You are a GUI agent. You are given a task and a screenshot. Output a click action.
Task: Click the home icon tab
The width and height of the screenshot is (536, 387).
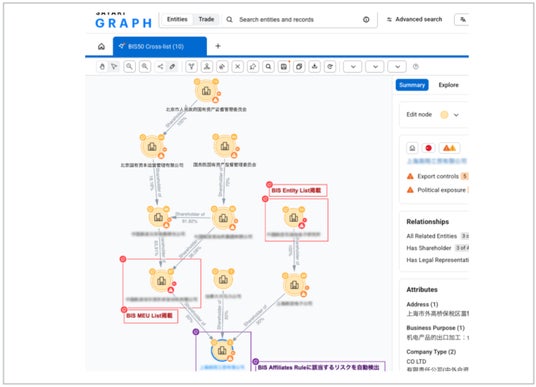point(101,46)
